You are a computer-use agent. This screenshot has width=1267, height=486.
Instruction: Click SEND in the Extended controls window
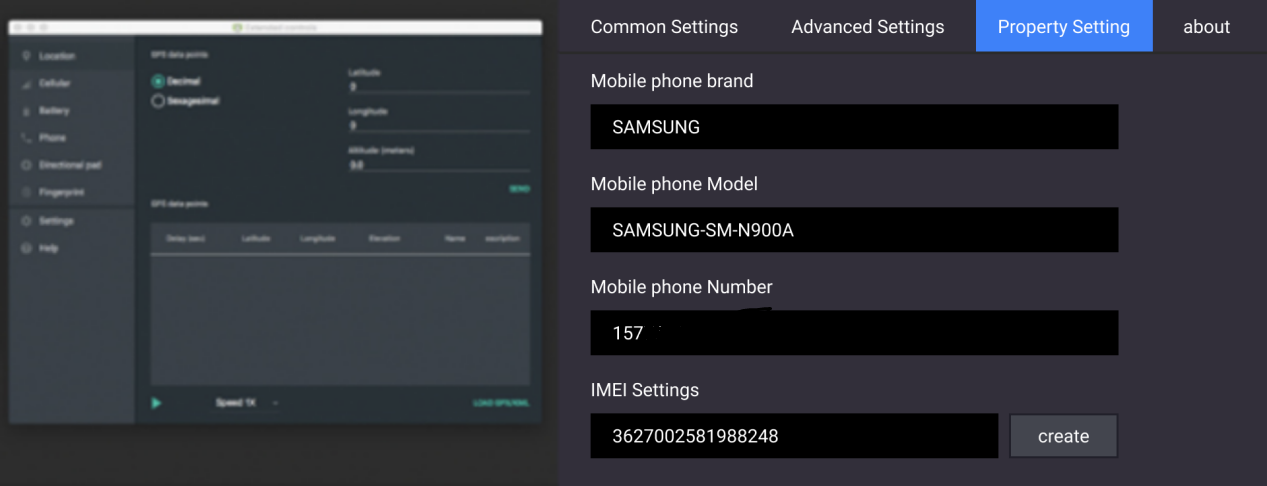click(520, 189)
